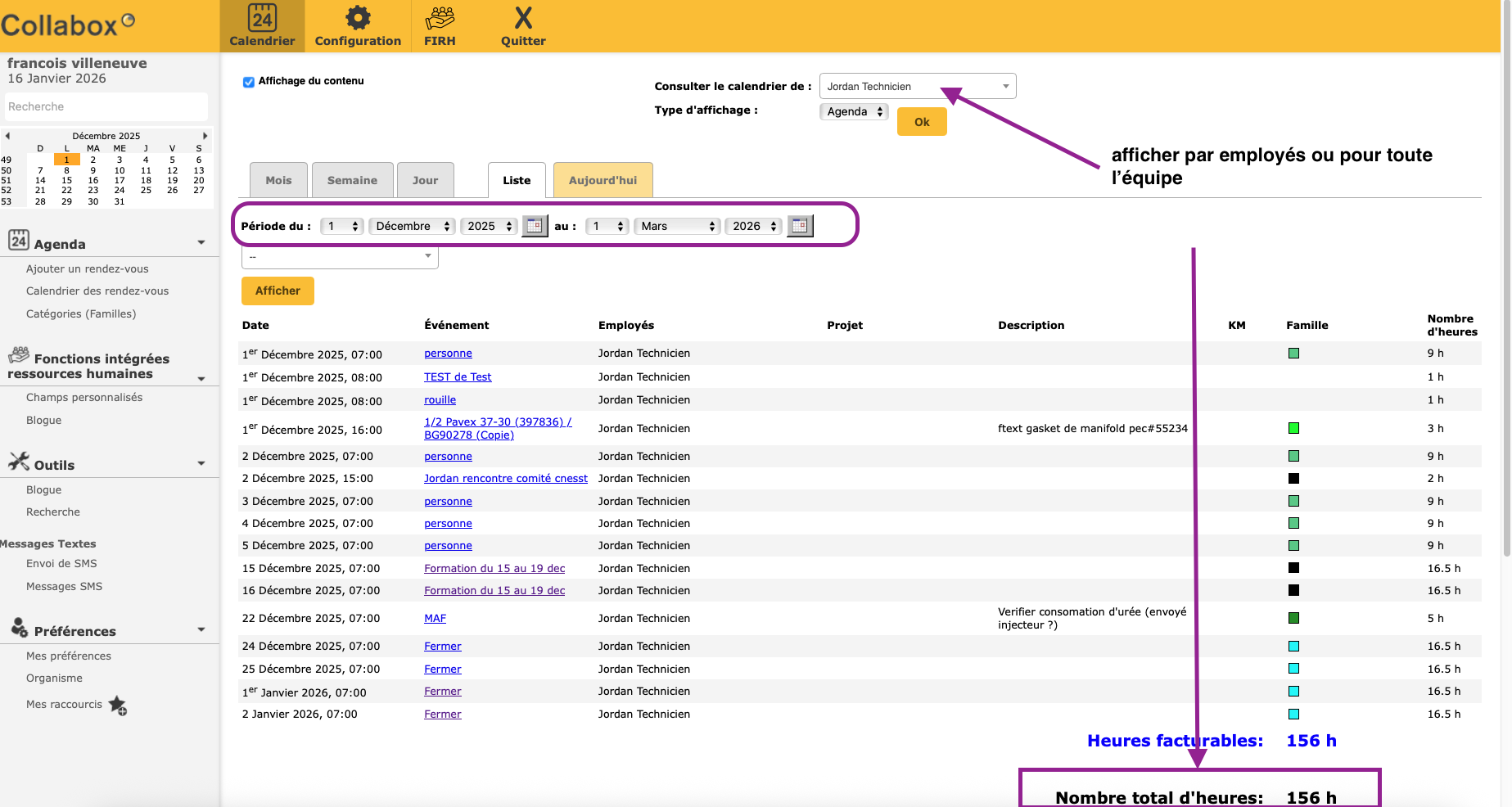
Task: Click the Recherche search field
Action: tap(106, 107)
